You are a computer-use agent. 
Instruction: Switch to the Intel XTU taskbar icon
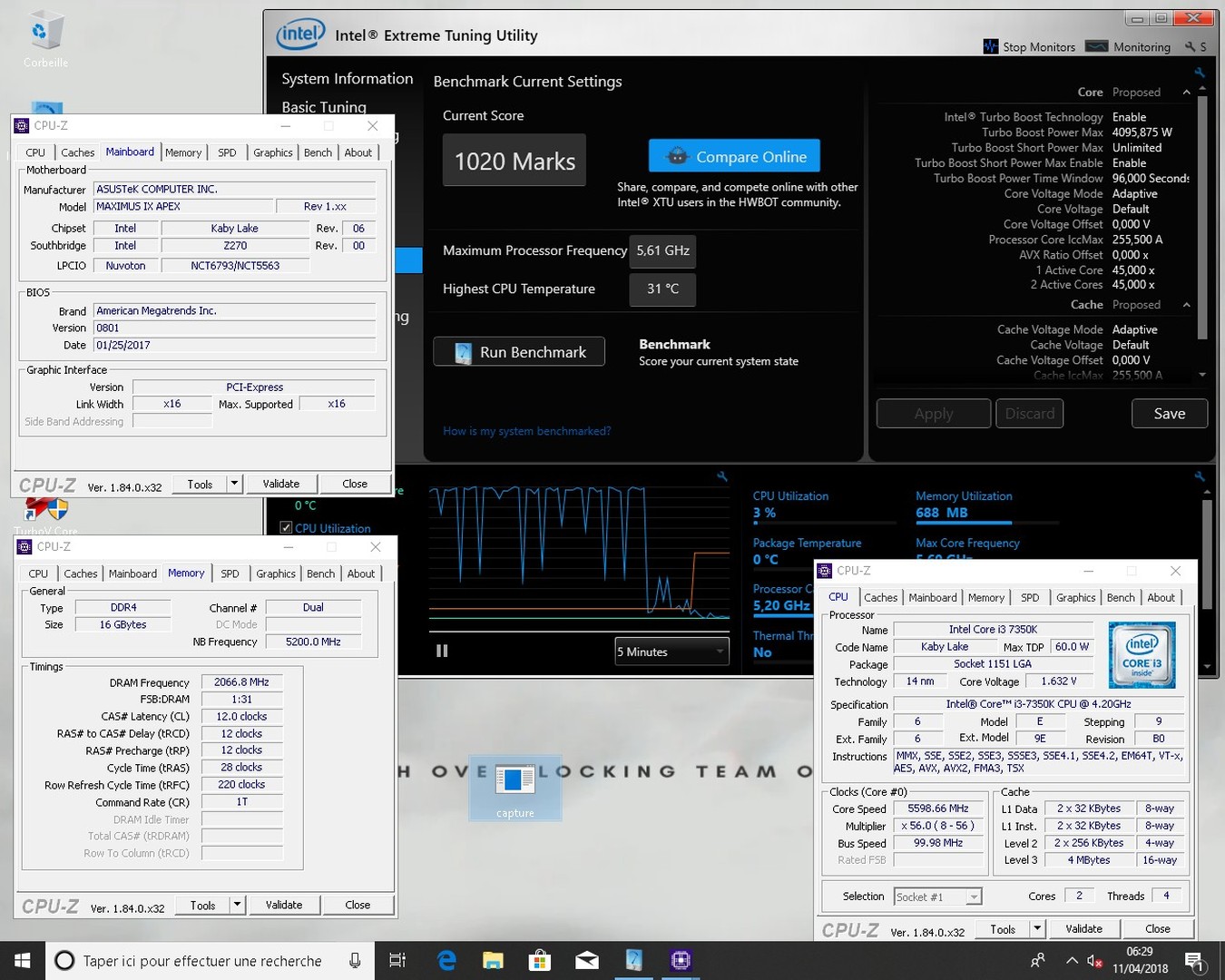(634, 960)
